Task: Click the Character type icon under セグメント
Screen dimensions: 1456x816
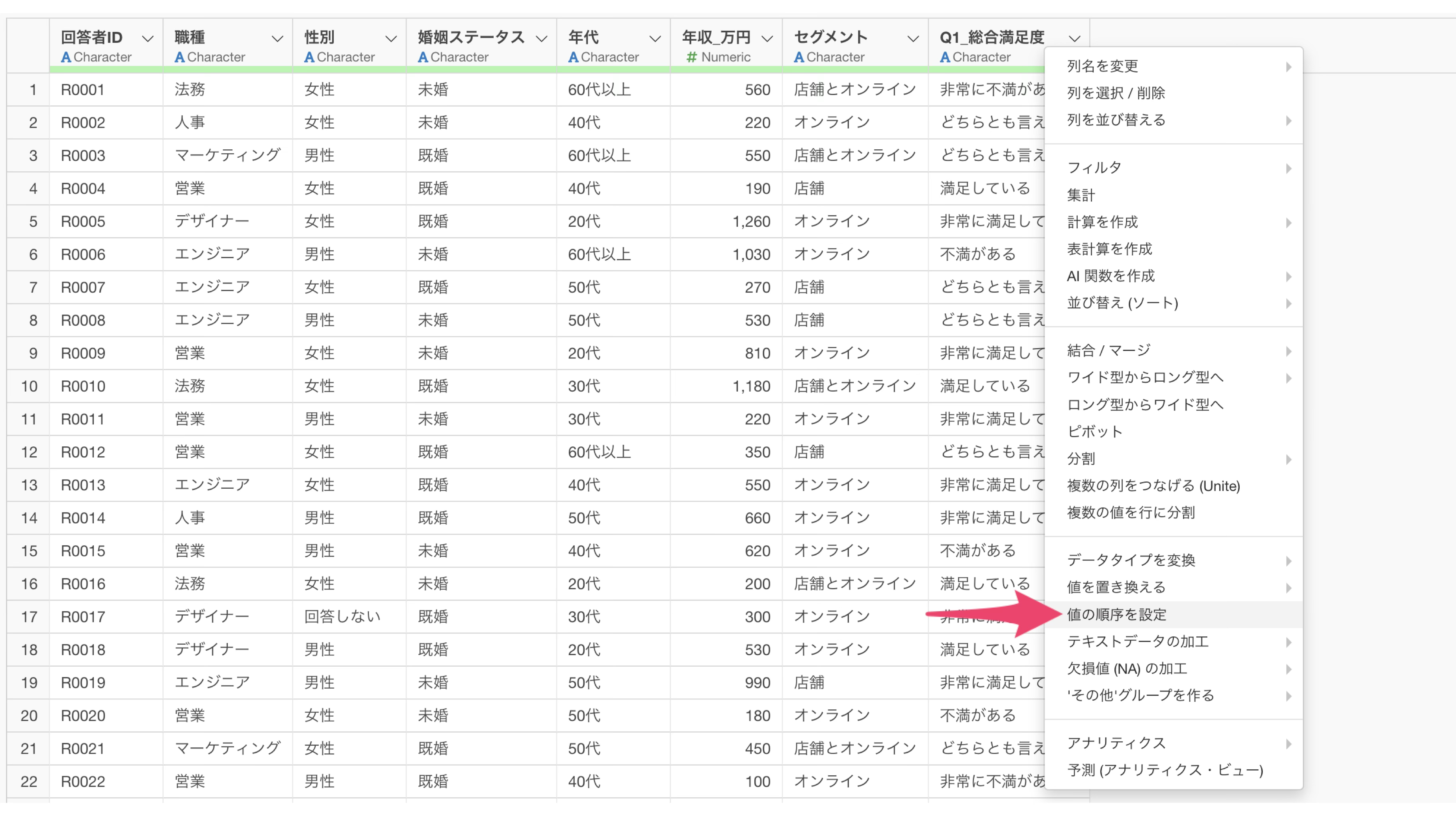Action: [x=799, y=57]
